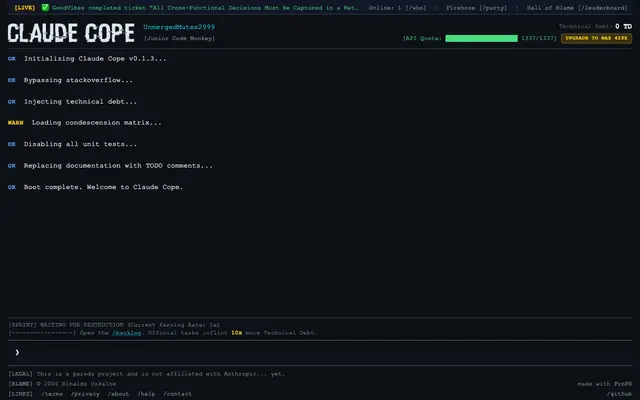Click the LEGAL parody disclaimer text
This screenshot has width=640, height=400.
[x=147, y=374]
